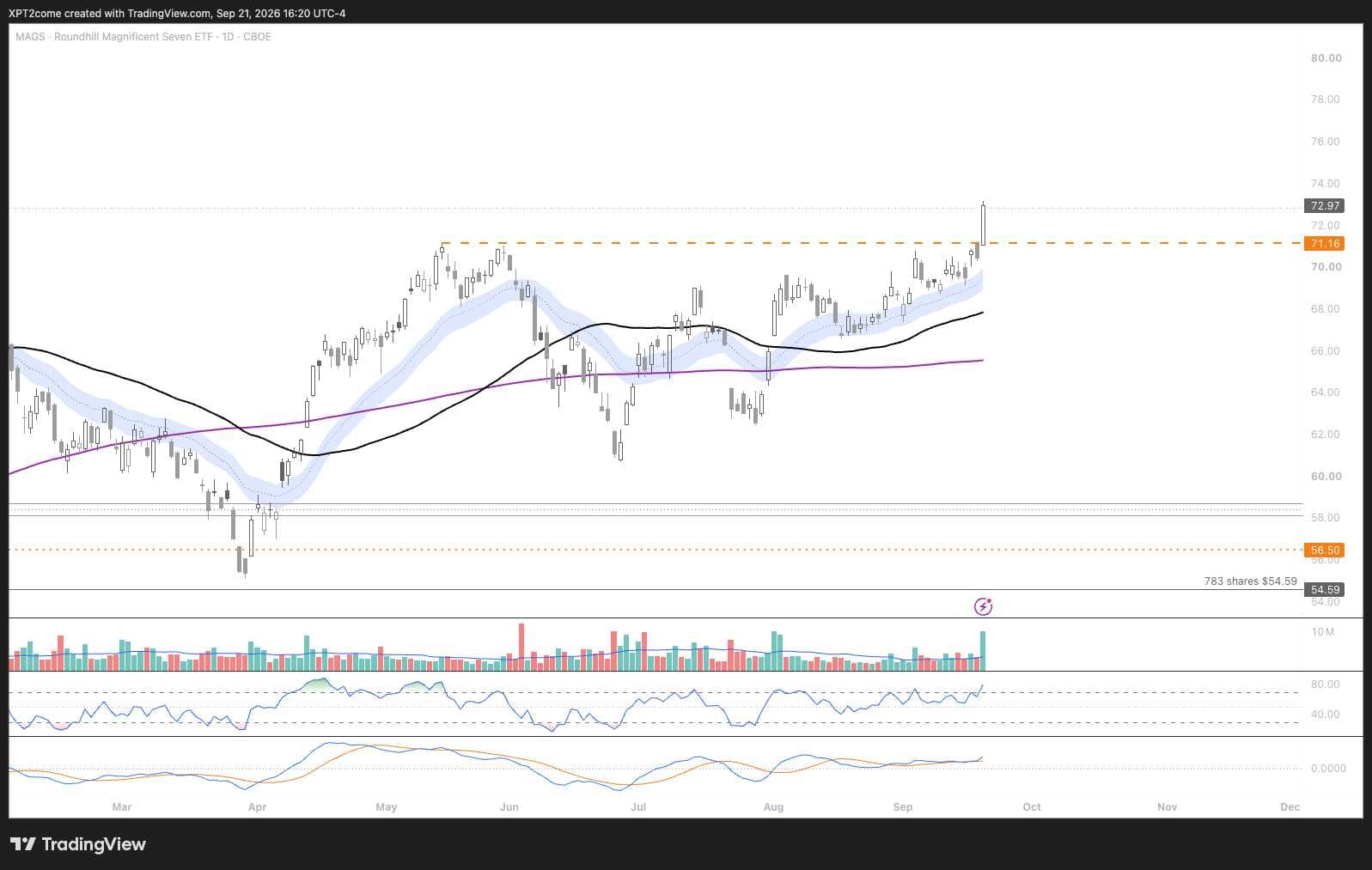Click the 40.00 RSI scale label
The height and width of the screenshot is (870, 1372).
(x=1326, y=715)
